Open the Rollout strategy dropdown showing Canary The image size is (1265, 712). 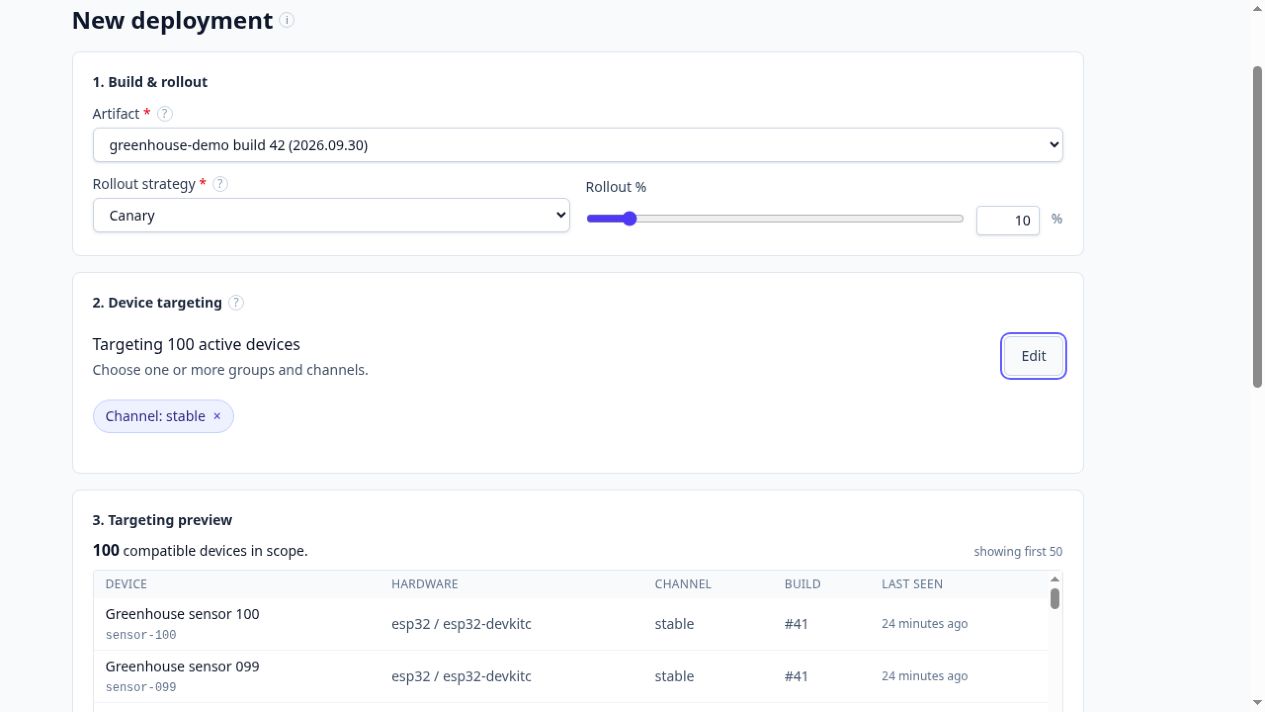point(331,215)
